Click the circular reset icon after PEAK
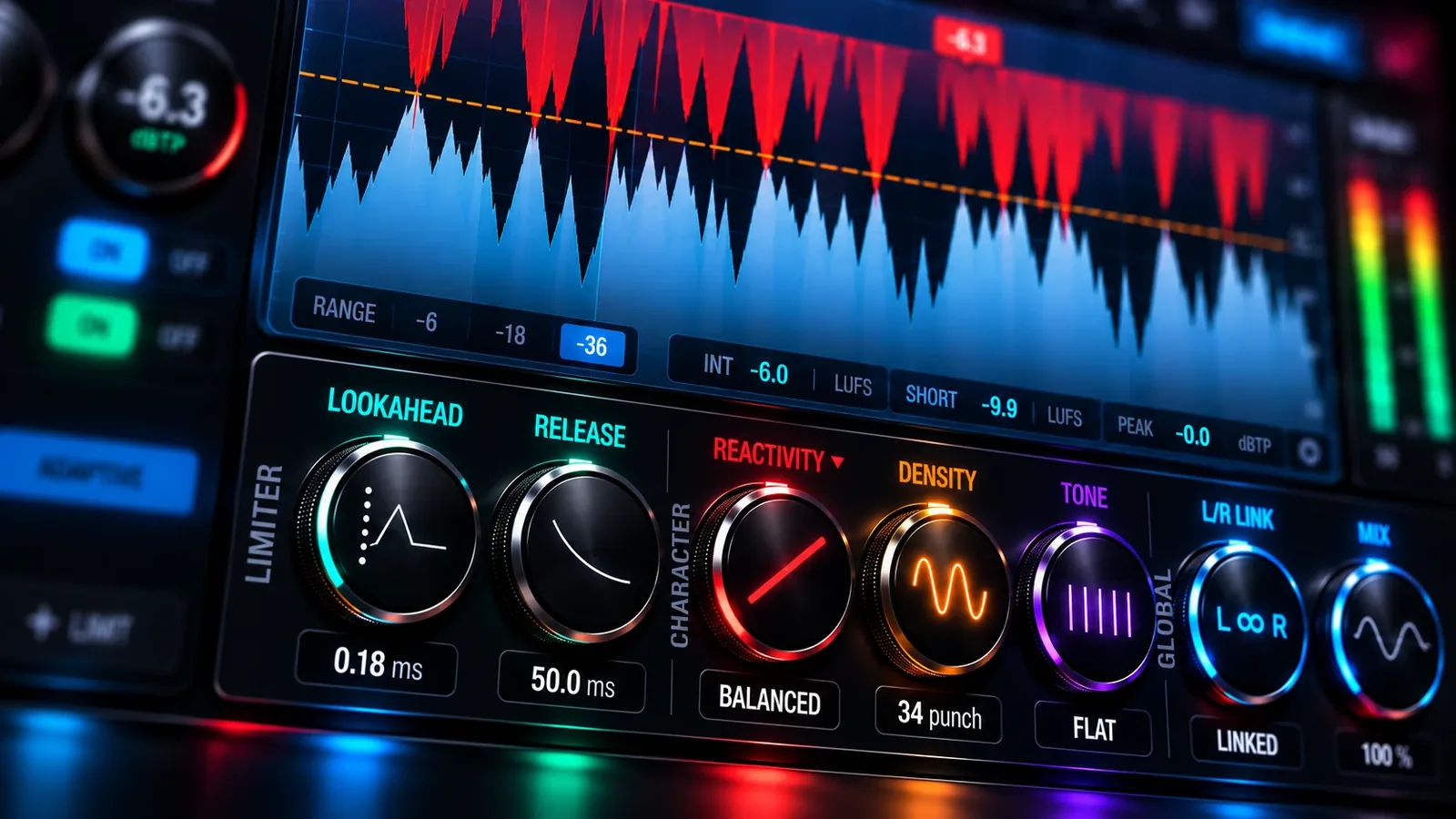The height and width of the screenshot is (819, 1456). tap(1309, 452)
